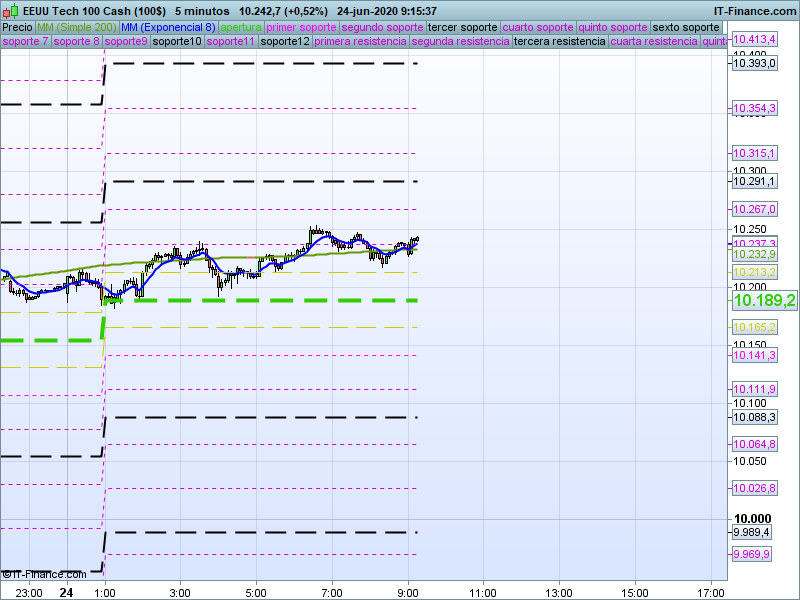Viewport: 800px width, 600px height.
Task: Select the tercera resistencia label
Action: coord(559,42)
